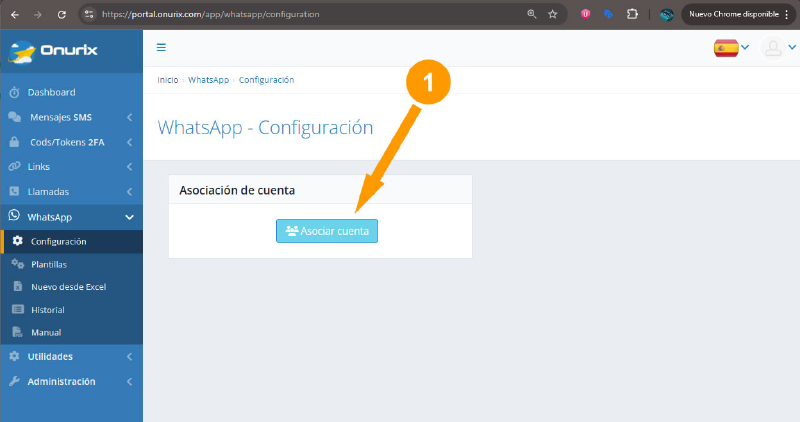
Task: Click the Onurix logo
Action: [53, 52]
